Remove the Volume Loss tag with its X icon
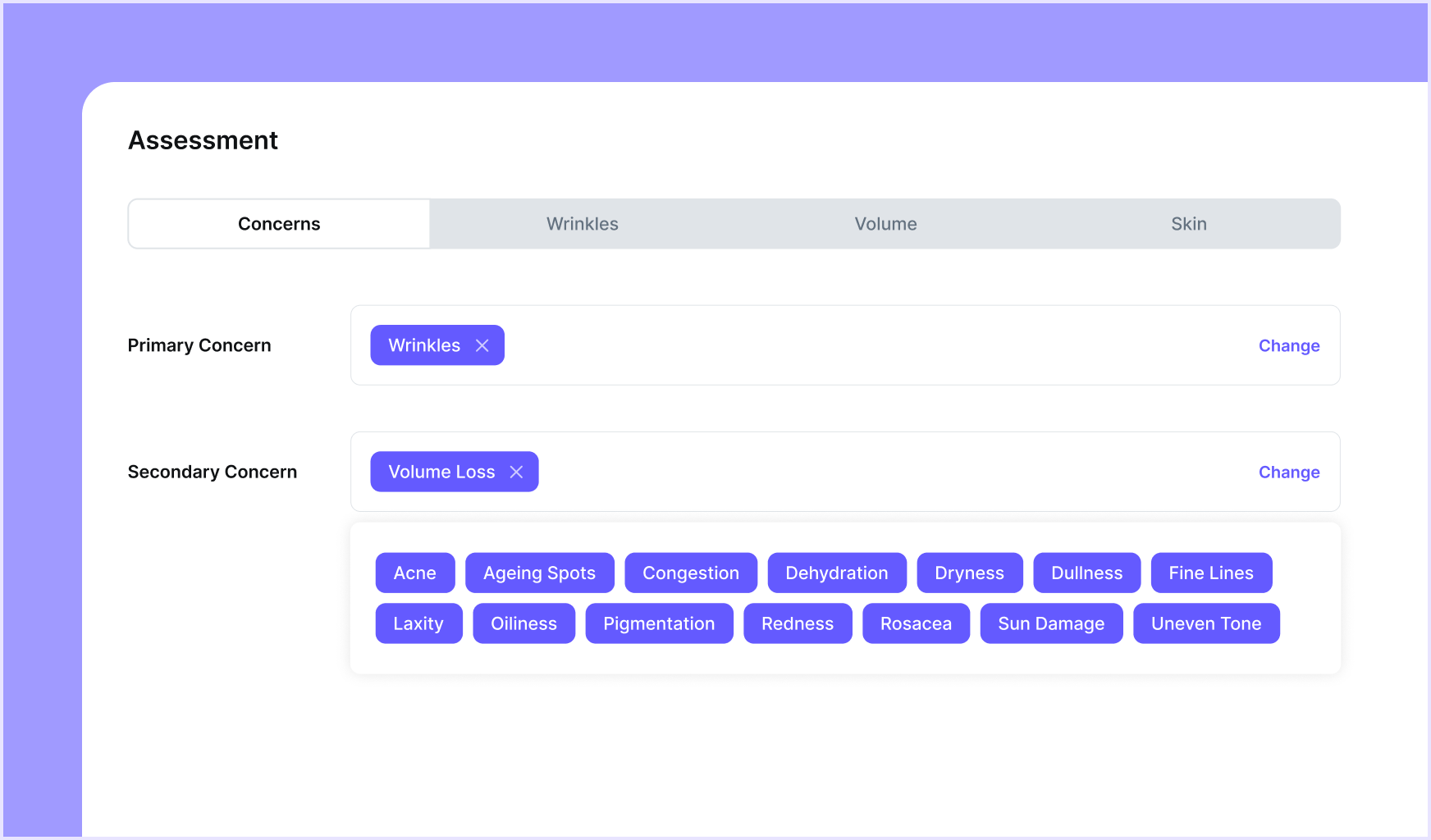1431x840 pixels. [516, 472]
